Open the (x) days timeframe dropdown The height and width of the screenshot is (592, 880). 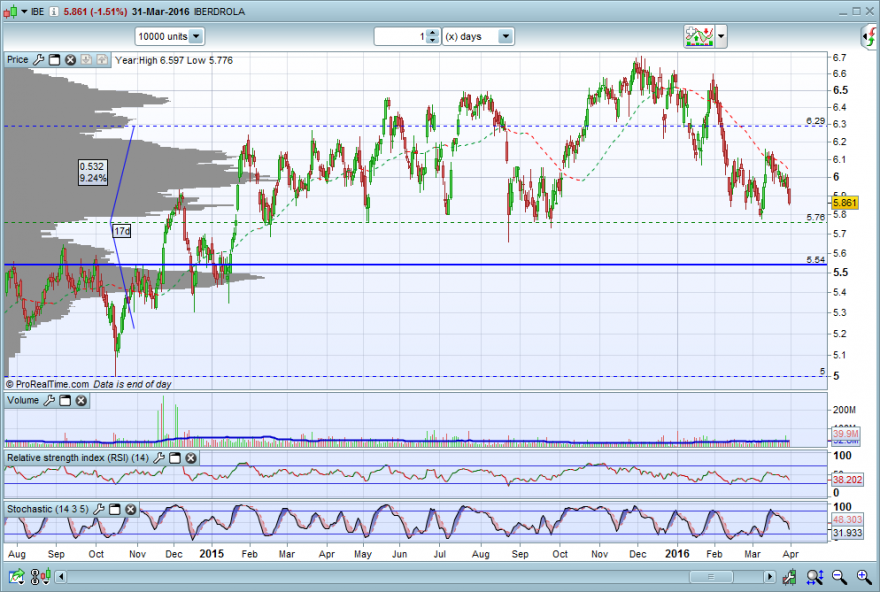[478, 36]
